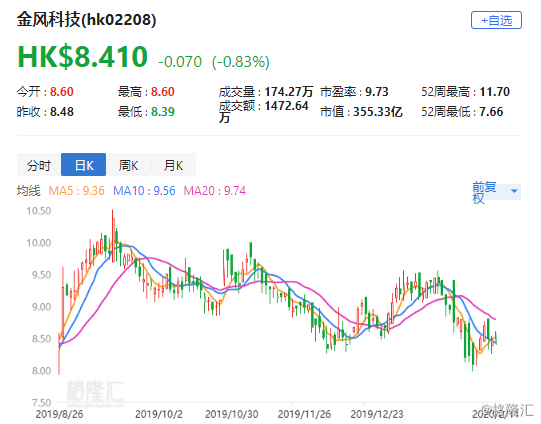The height and width of the screenshot is (424, 541).
Task: Click the price change -0.070
Action: 180,62
